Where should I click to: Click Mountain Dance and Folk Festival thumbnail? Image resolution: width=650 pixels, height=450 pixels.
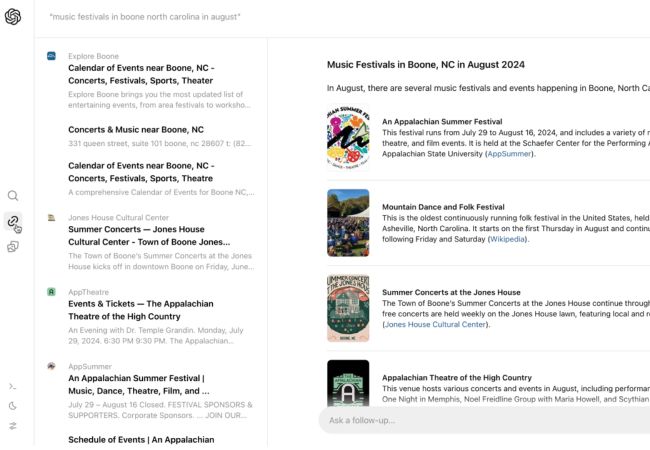click(x=348, y=223)
